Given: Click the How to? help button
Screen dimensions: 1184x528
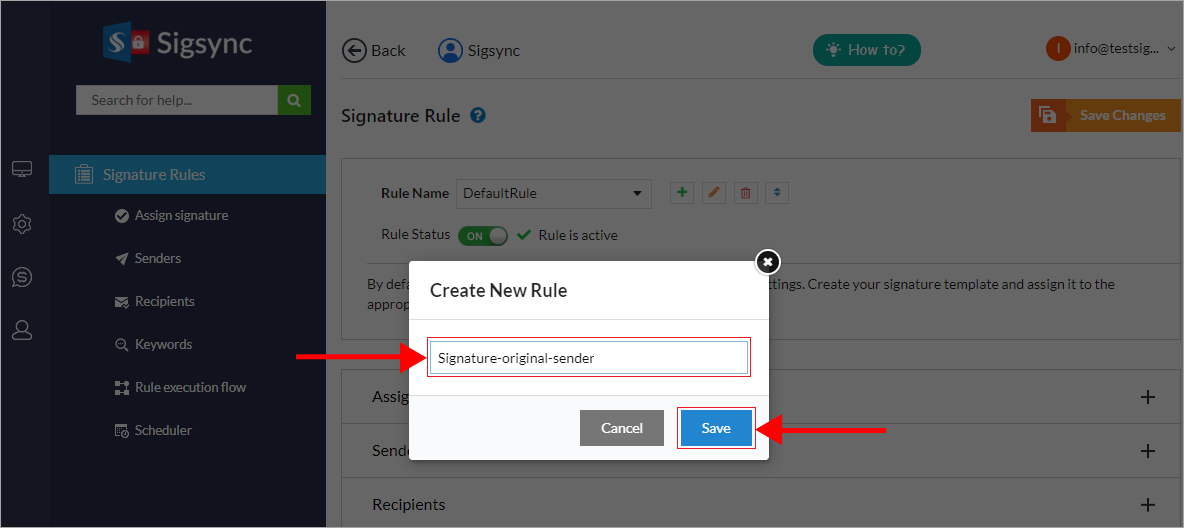Looking at the screenshot, I should (x=866, y=50).
